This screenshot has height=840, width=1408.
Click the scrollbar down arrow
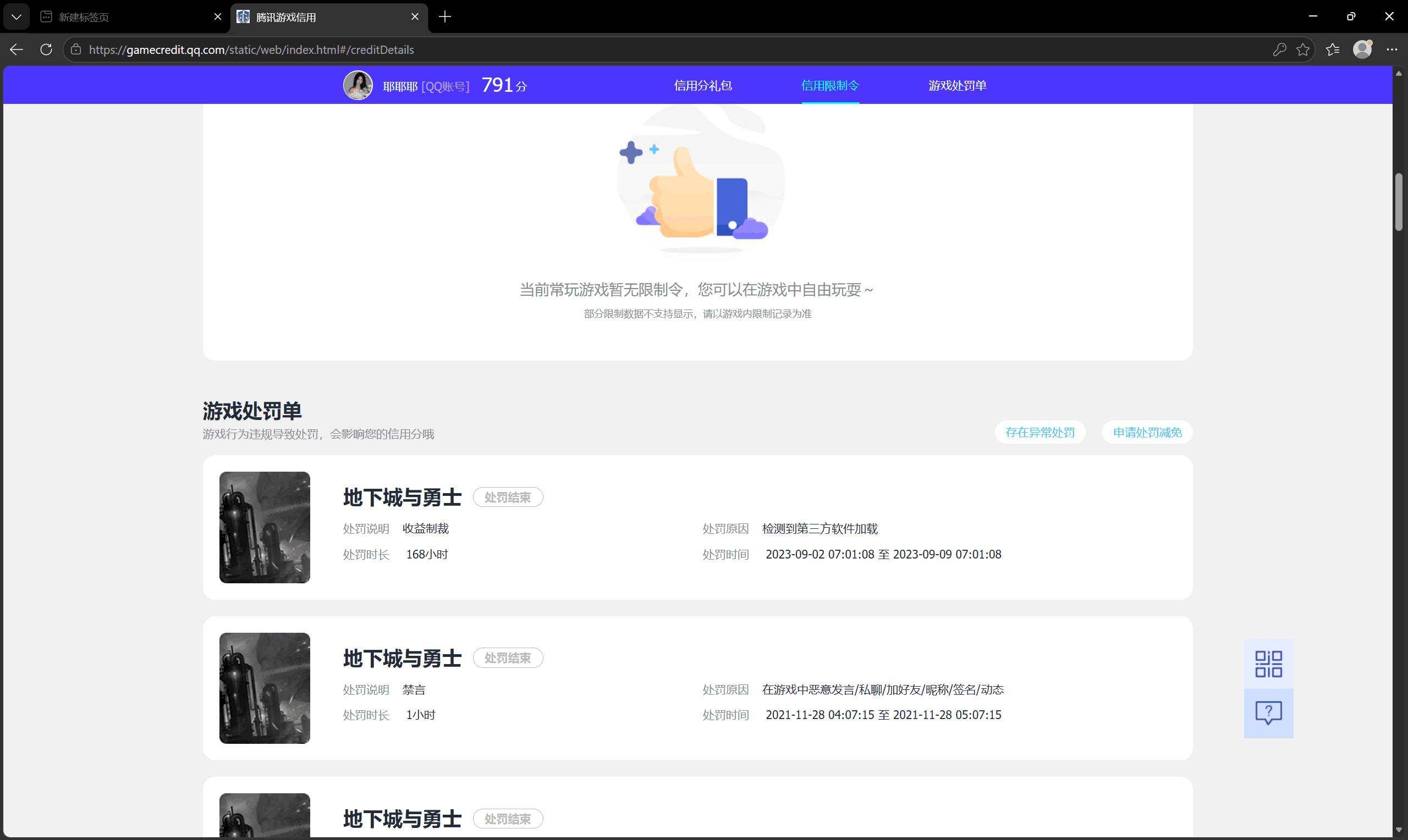[x=1399, y=830]
